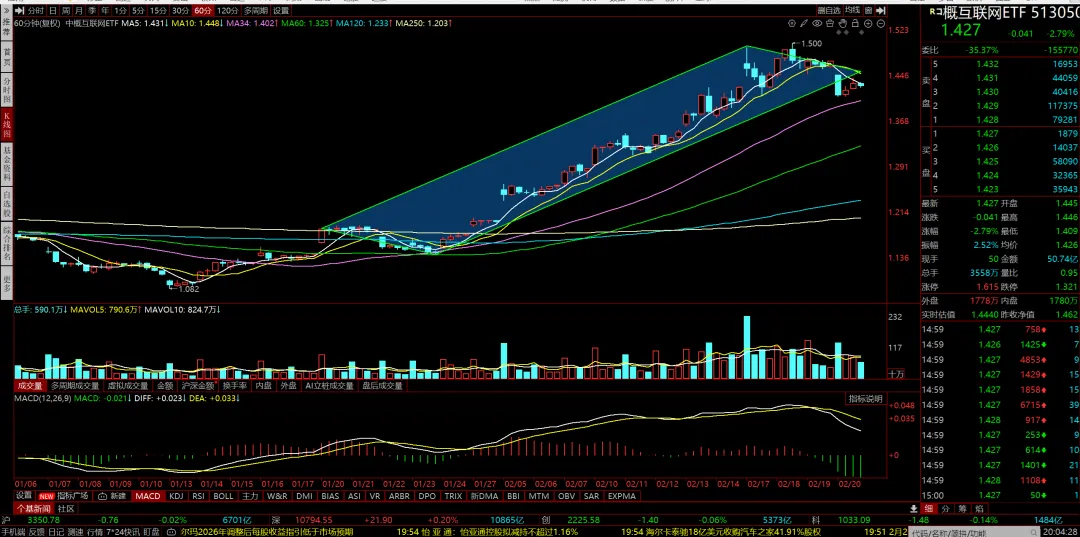Switch to the 月 monthly period
1080x537 pixels.
click(x=79, y=11)
